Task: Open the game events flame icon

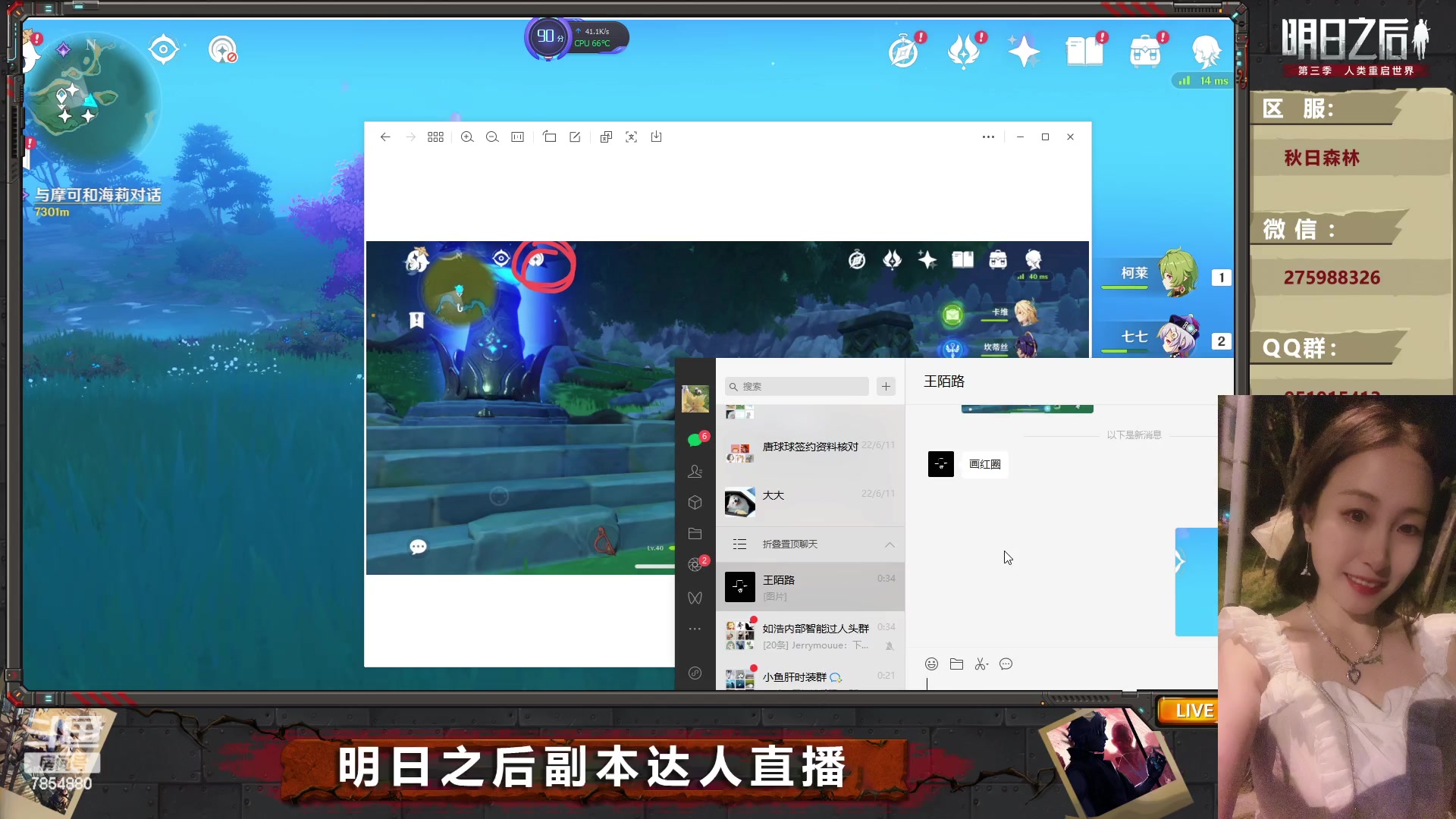Action: (x=964, y=52)
